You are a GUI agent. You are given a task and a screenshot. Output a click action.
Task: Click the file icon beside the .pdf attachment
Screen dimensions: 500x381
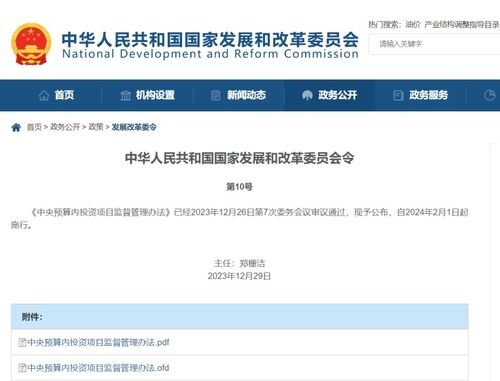(22, 342)
